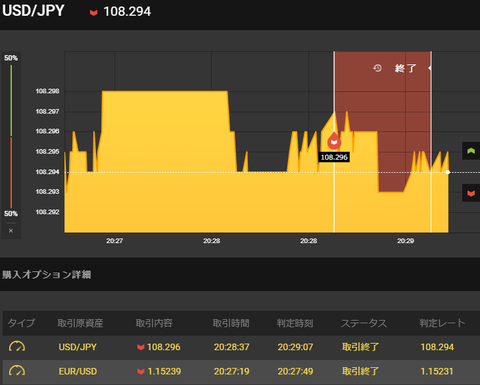
Task: Click the 108.298 price axis label
Action: [x=47, y=91]
